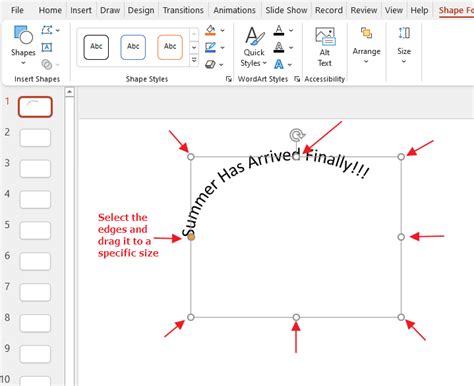Expand the full Shape Styles gallery
474x386 pixels.
click(x=194, y=61)
